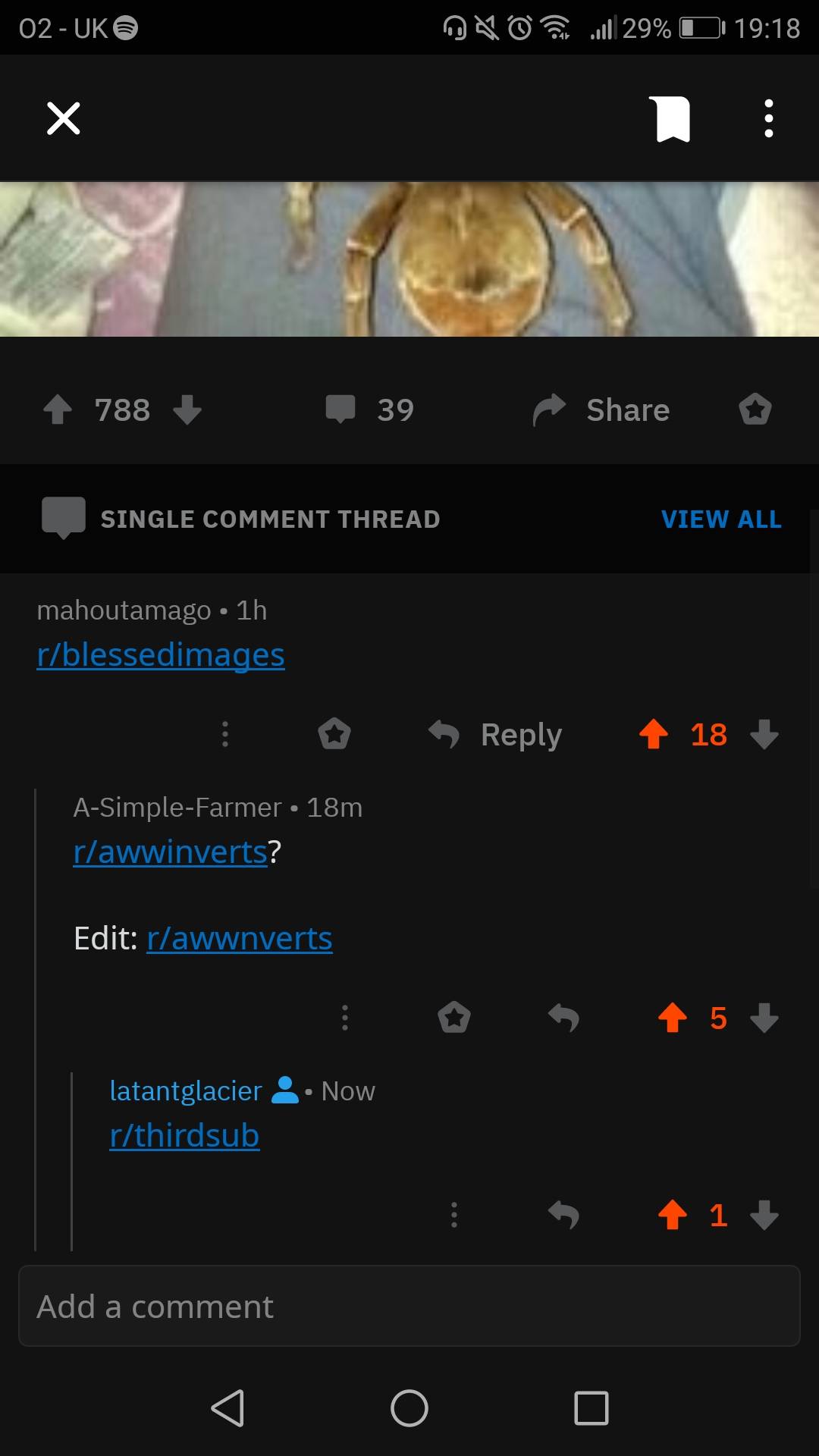Reply to mahoutamago's comment
The image size is (819, 1456).
point(495,734)
